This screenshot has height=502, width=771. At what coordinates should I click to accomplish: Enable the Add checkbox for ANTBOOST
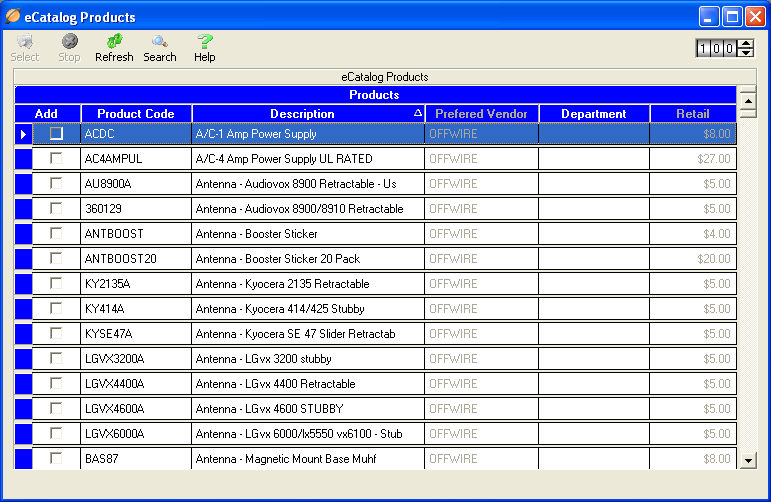56,233
